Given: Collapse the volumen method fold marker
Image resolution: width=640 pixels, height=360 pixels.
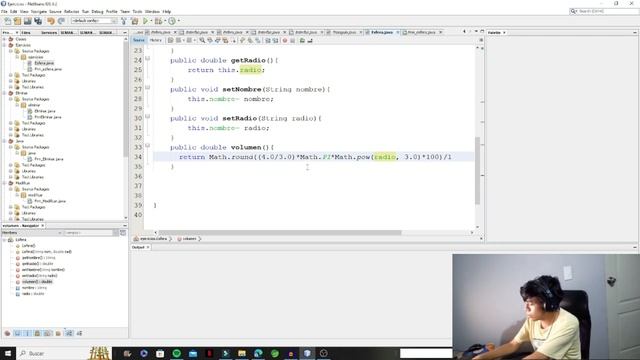Looking at the screenshot, I should 148,145.
